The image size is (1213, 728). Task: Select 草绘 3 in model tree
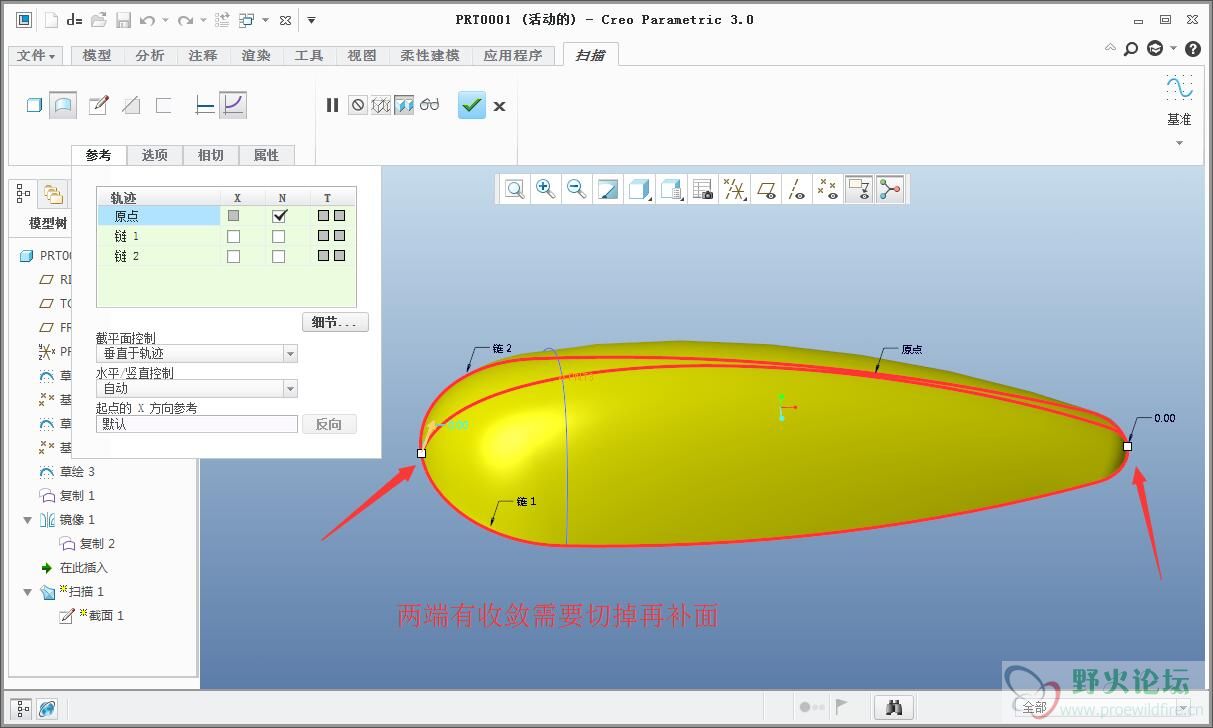coord(77,472)
